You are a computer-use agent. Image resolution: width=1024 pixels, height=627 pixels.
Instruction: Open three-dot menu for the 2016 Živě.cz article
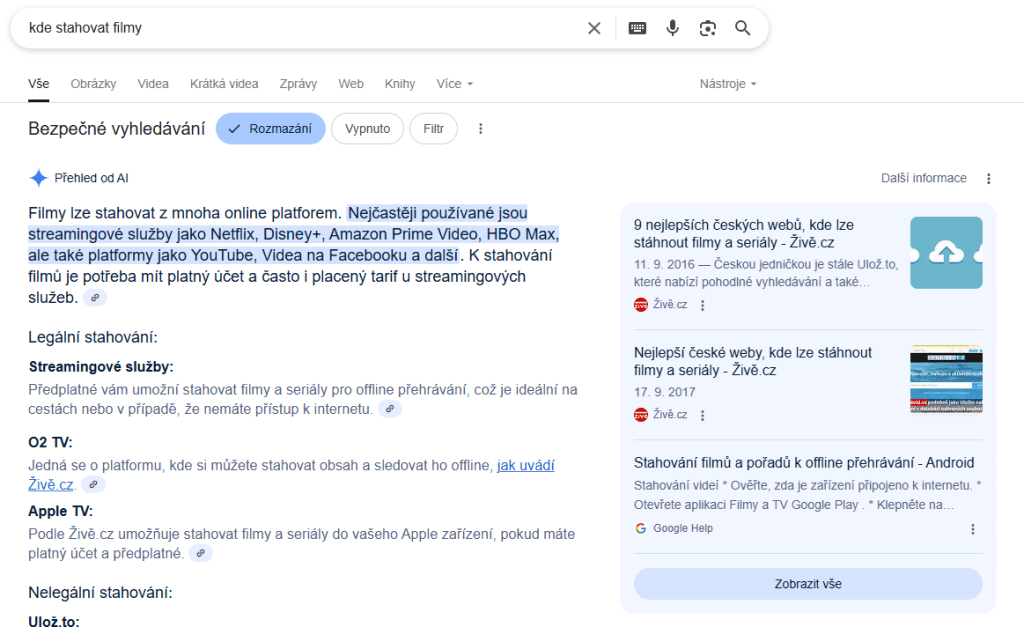coord(703,305)
